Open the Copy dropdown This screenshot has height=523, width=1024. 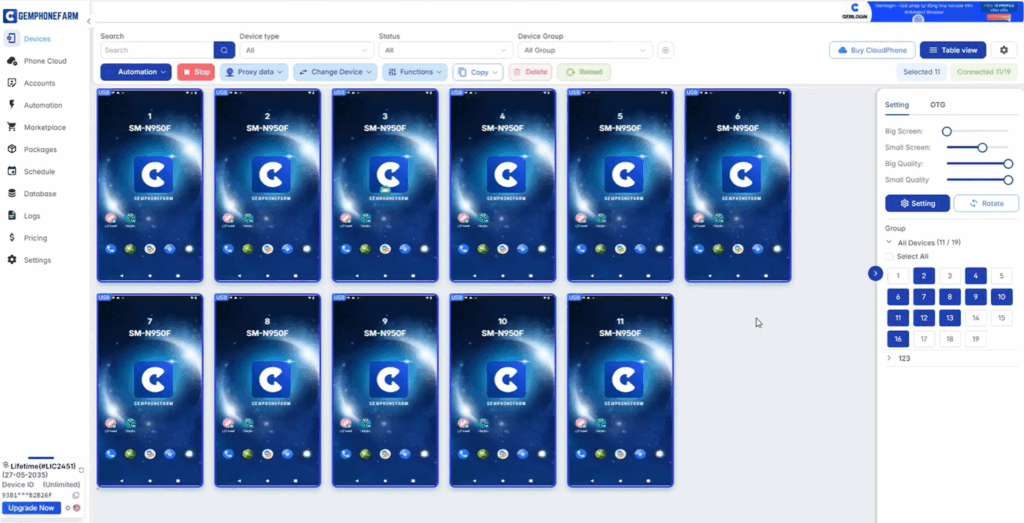[x=477, y=72]
